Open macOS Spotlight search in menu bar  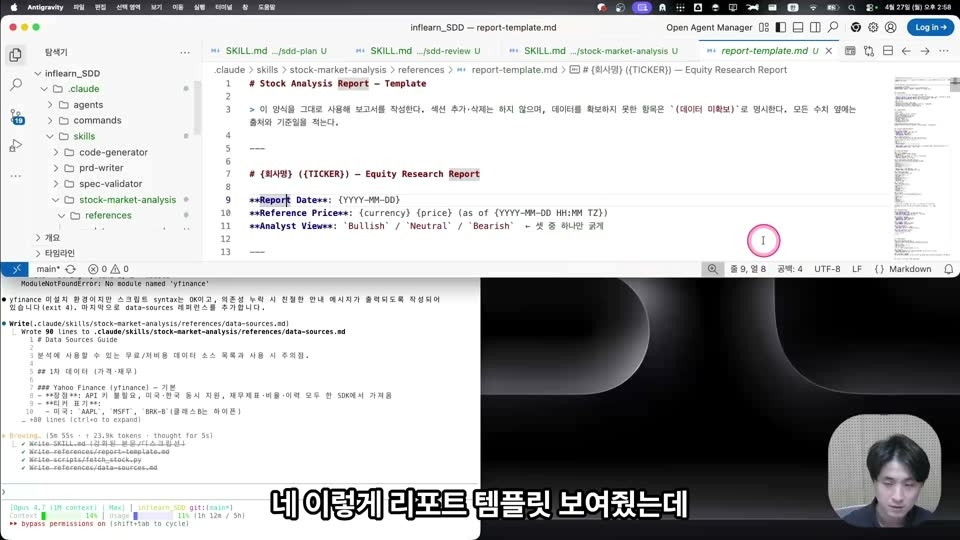click(x=852, y=7)
